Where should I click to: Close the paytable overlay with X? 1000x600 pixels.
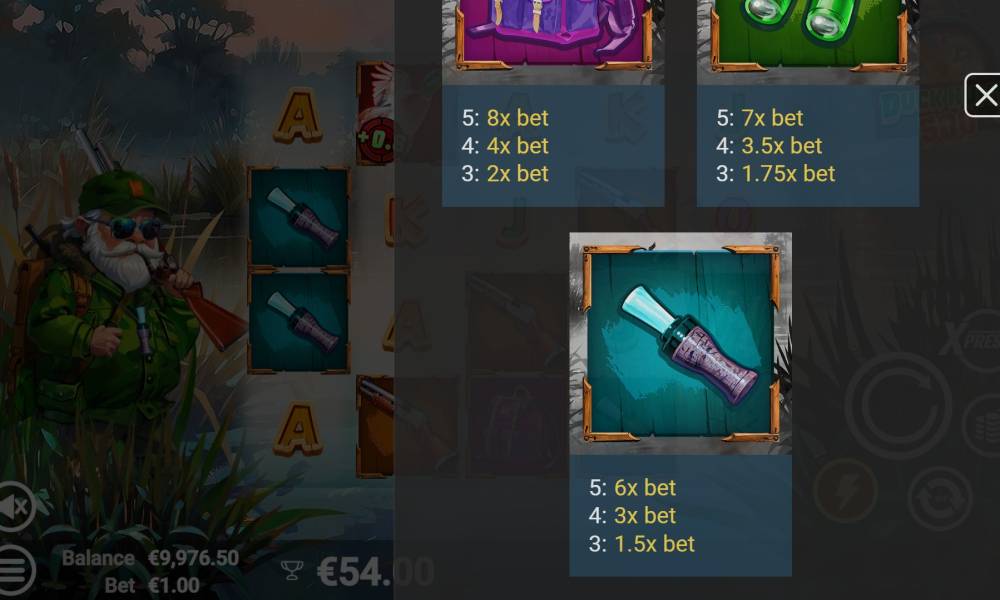[x=983, y=96]
